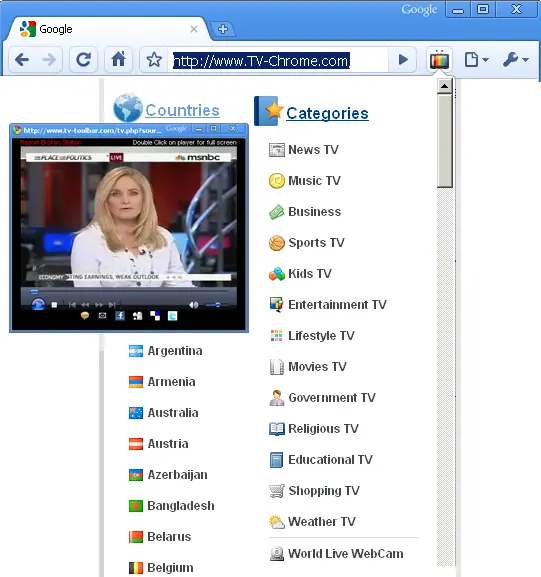This screenshot has width=541, height=577.
Task: Open the wrench settings dropdown
Action: (516, 60)
